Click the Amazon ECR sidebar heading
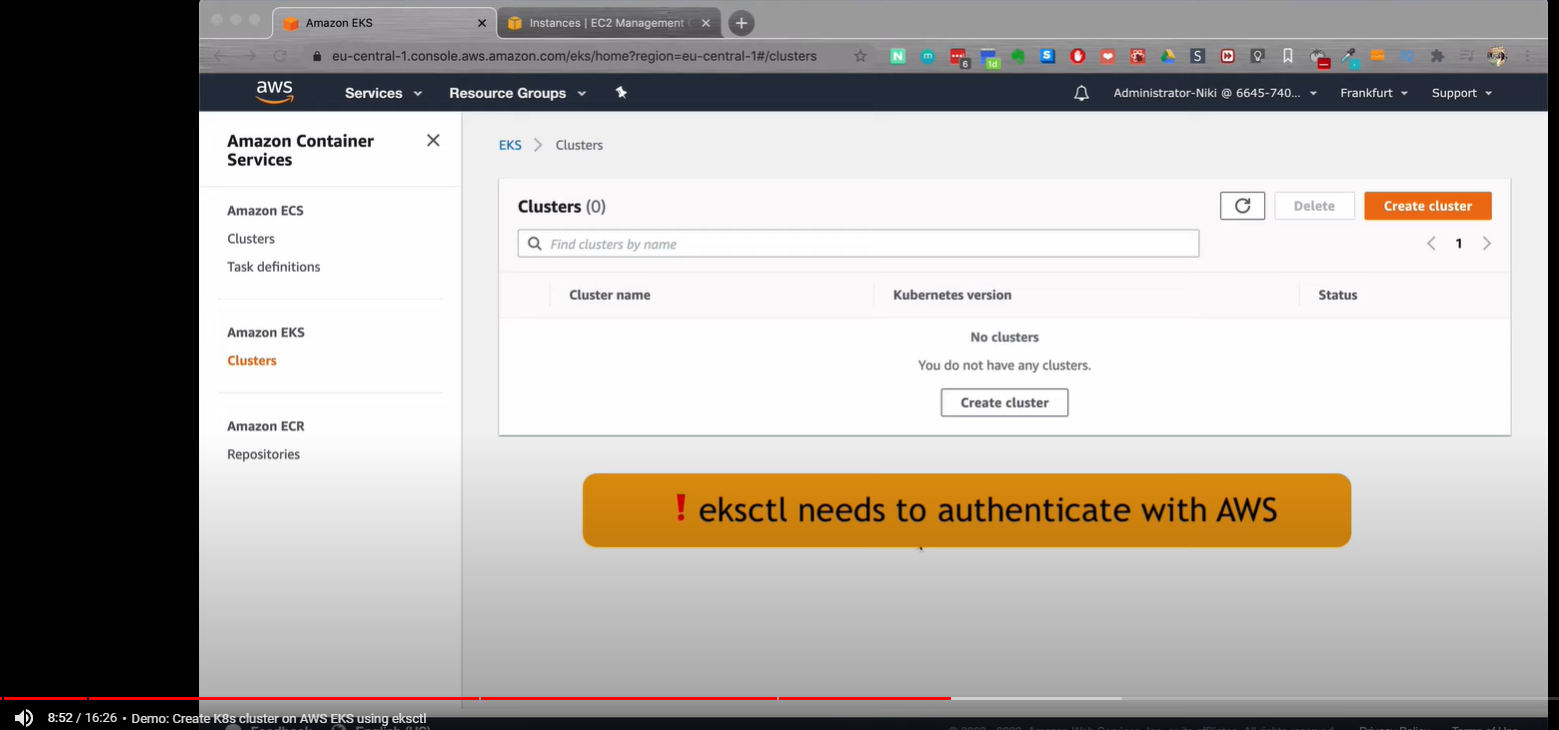This screenshot has height=730, width=1559. pos(266,426)
